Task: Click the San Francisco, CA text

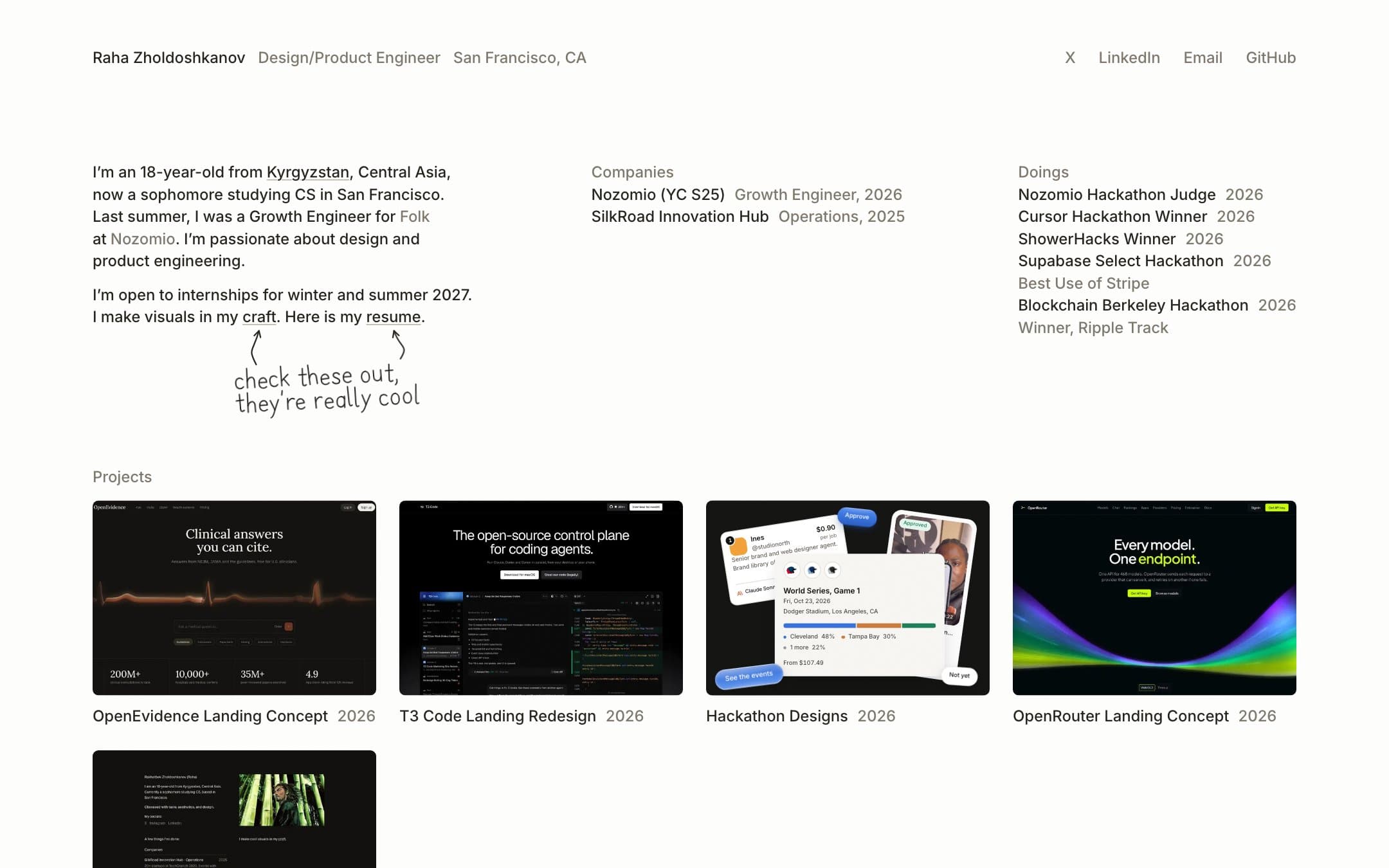Action: [520, 58]
